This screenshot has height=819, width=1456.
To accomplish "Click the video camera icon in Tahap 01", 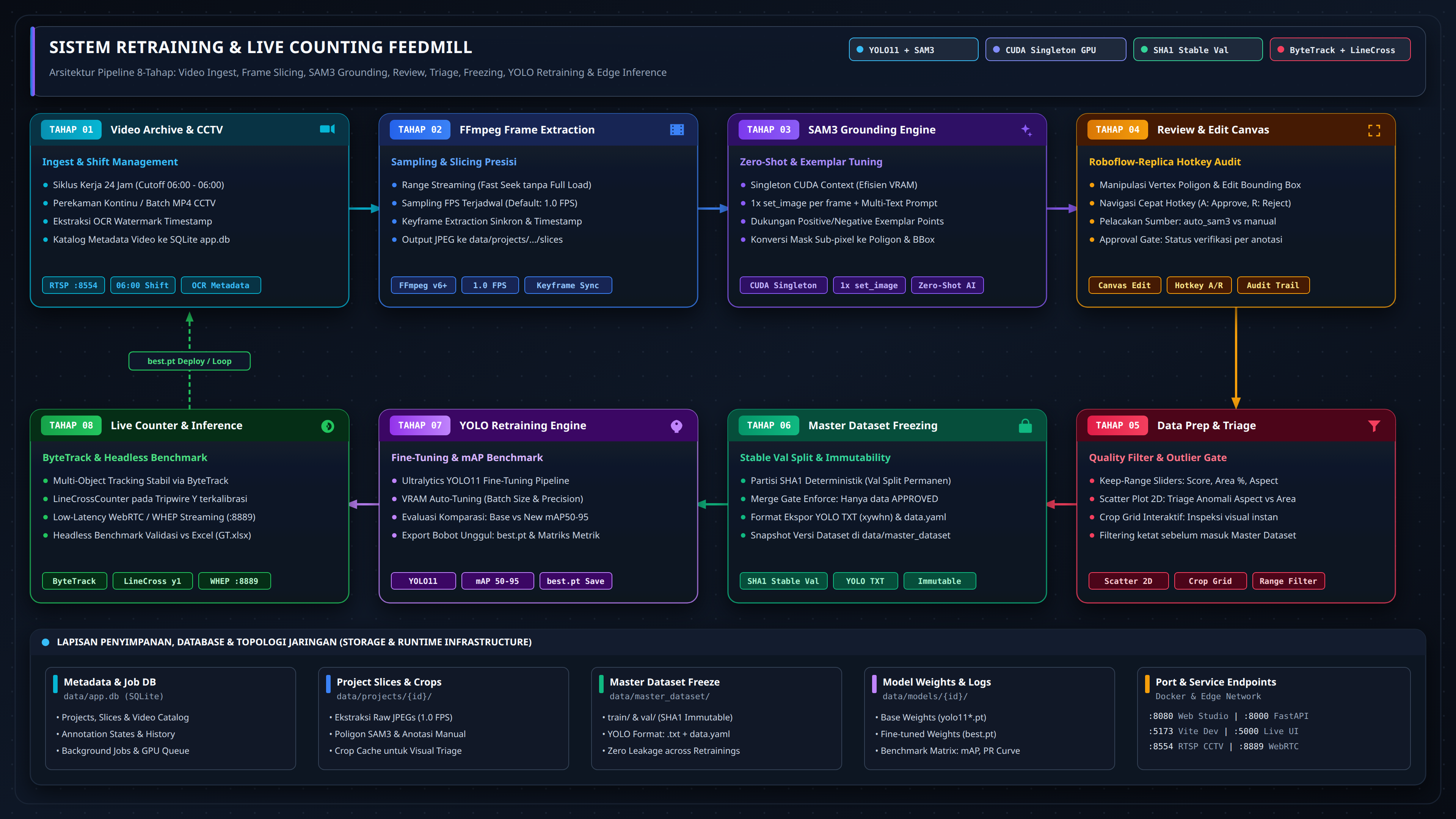I will click(x=327, y=129).
